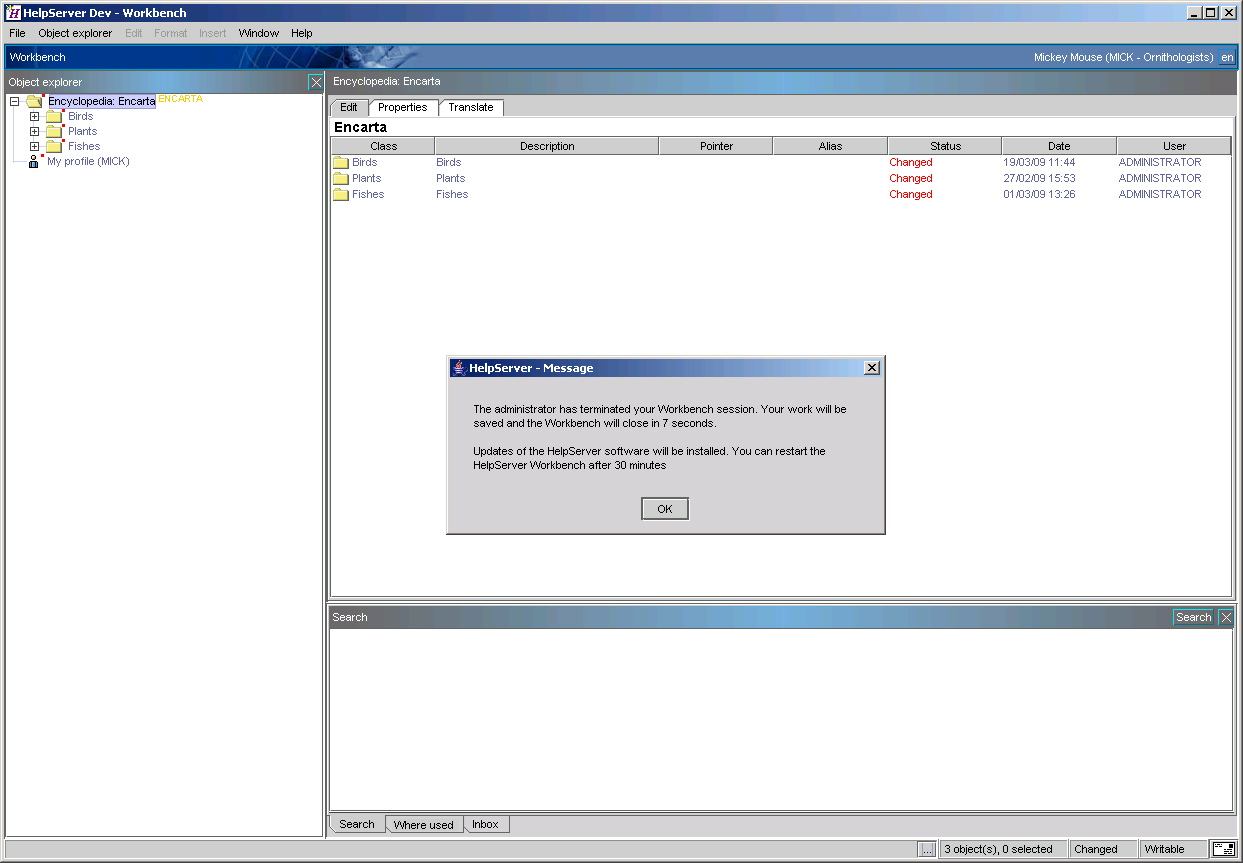This screenshot has height=863, width=1243.
Task: Click the Search button in the Search panel
Action: [1193, 617]
